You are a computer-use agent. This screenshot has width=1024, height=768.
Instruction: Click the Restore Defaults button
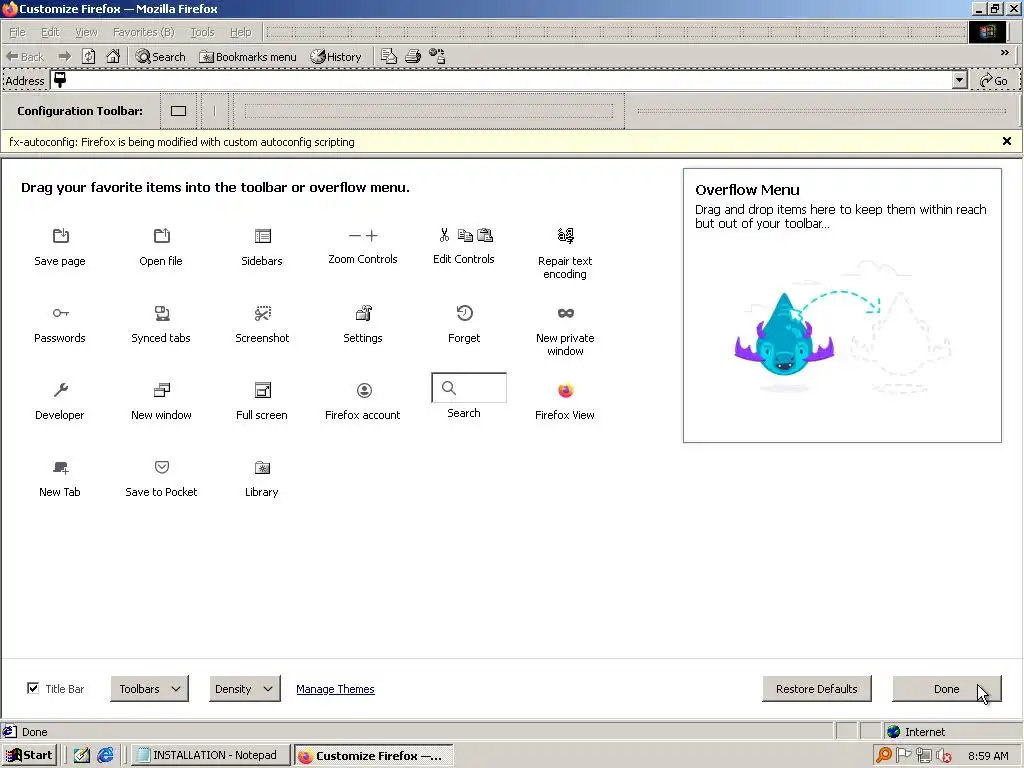click(816, 689)
